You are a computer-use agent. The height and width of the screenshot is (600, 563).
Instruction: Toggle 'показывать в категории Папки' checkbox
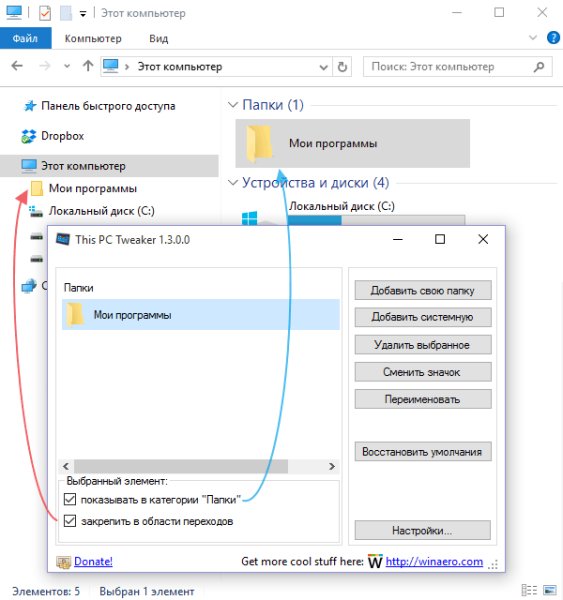[70, 499]
